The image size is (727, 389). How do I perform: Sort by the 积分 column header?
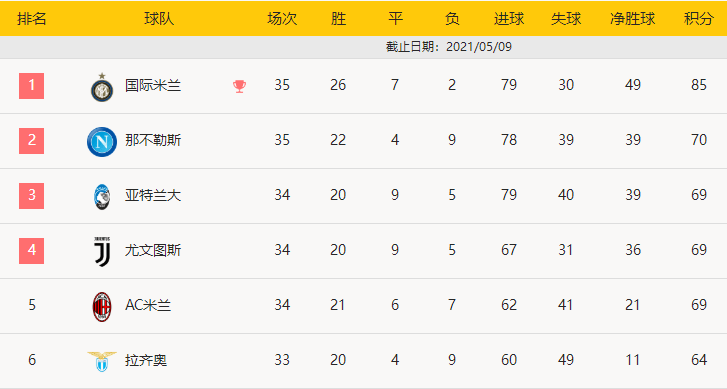coord(699,19)
